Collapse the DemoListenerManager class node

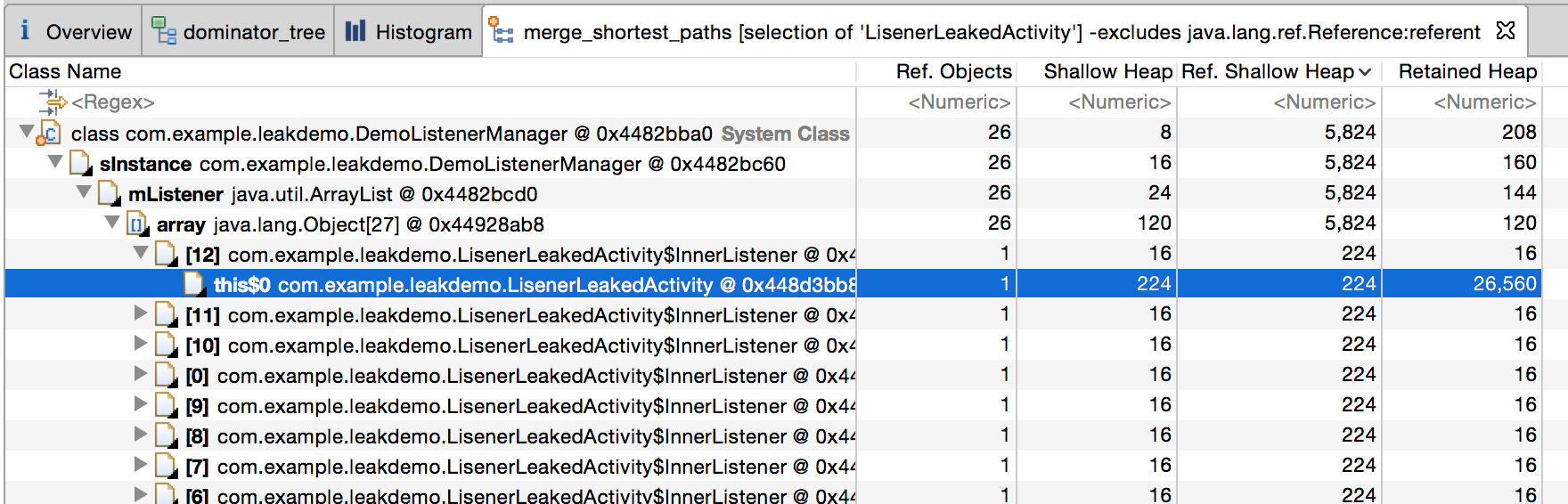[x=27, y=133]
